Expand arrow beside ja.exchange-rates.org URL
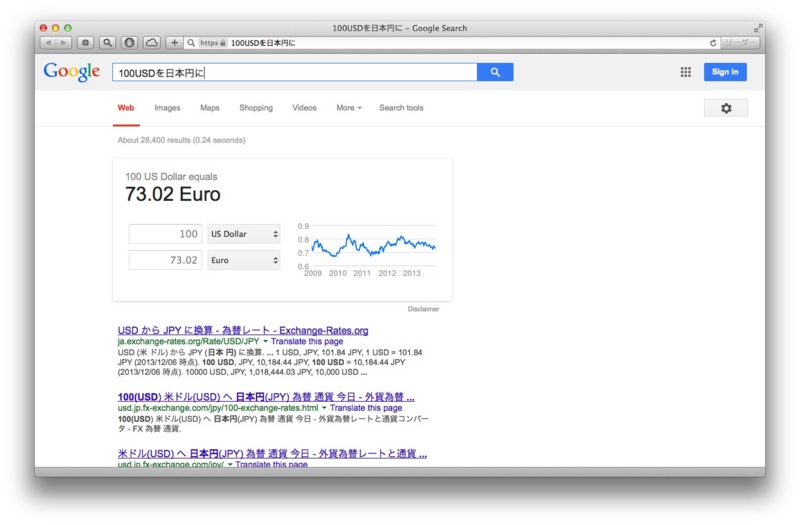This screenshot has width=800, height=525. pyautogui.click(x=265, y=341)
